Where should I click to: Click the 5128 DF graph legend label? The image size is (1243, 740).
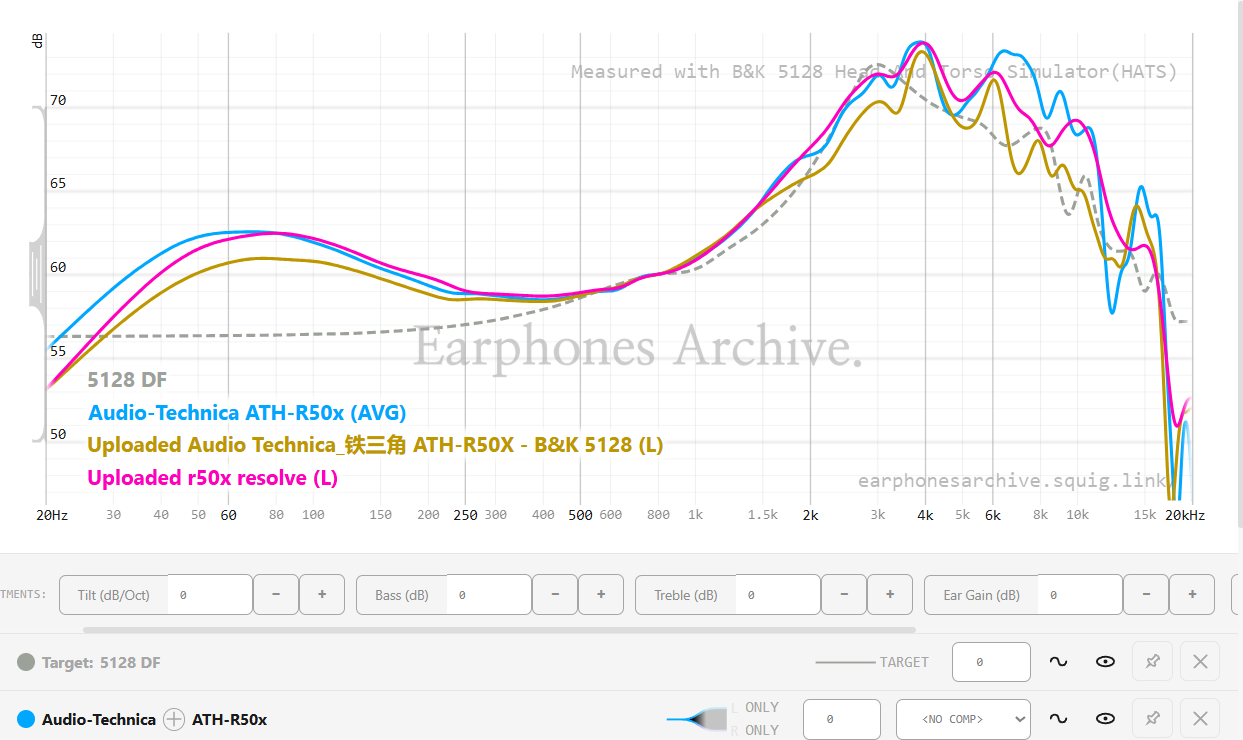tap(127, 380)
